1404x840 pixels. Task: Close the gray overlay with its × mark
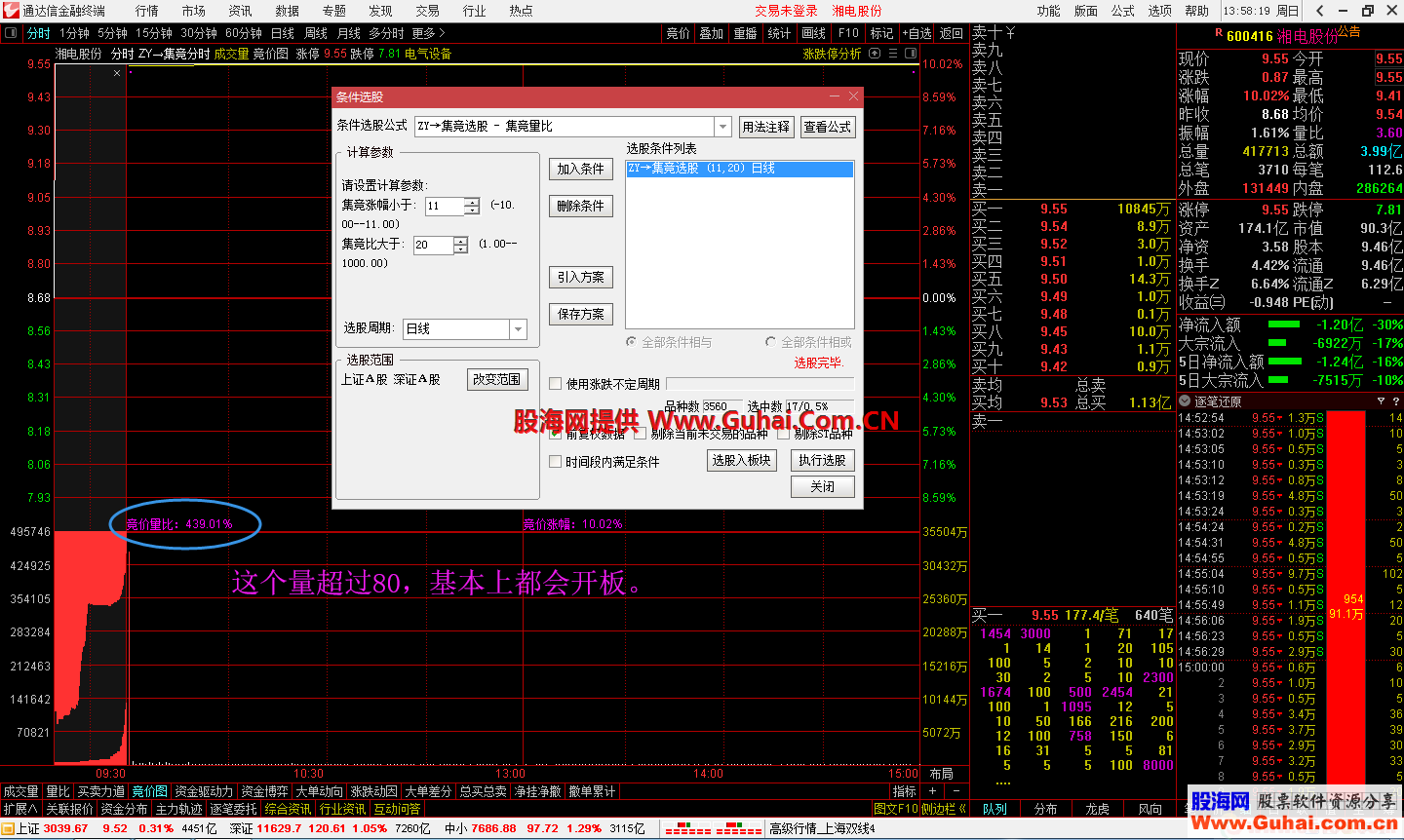click(117, 73)
